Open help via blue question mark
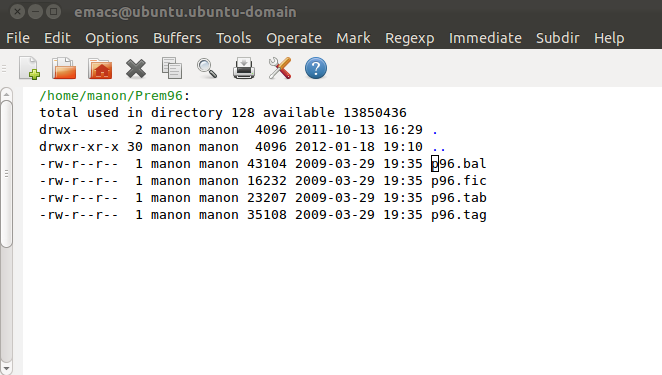The height and width of the screenshot is (375, 662). 316,68
